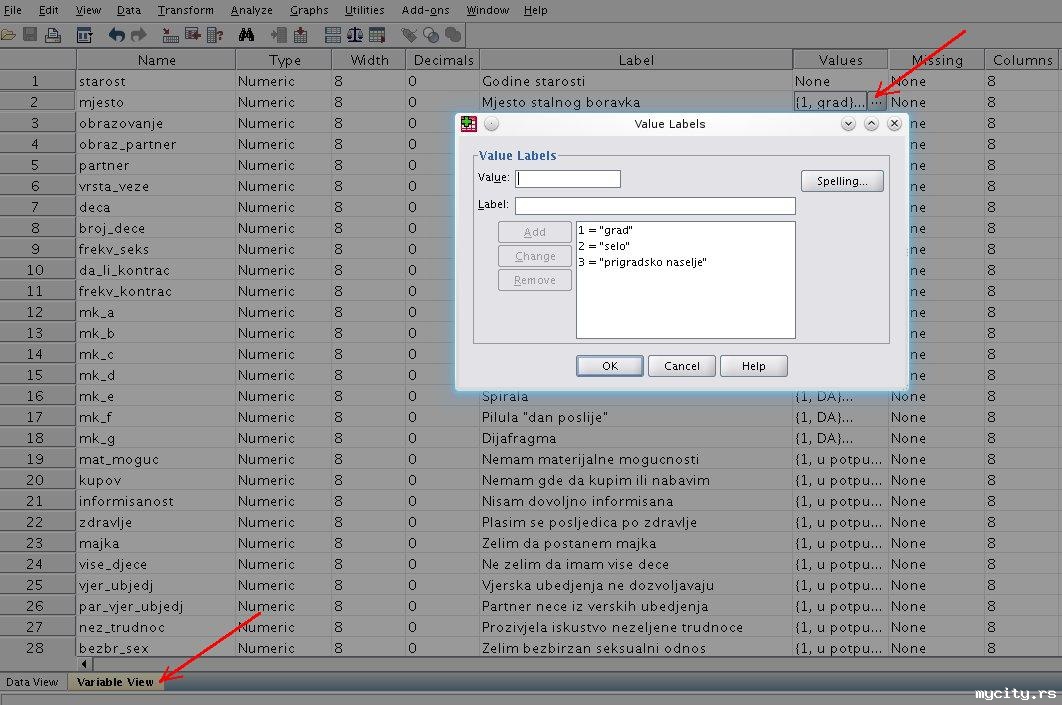Click the Value Labels dialog window icon
1062x705 pixels.
(469, 123)
